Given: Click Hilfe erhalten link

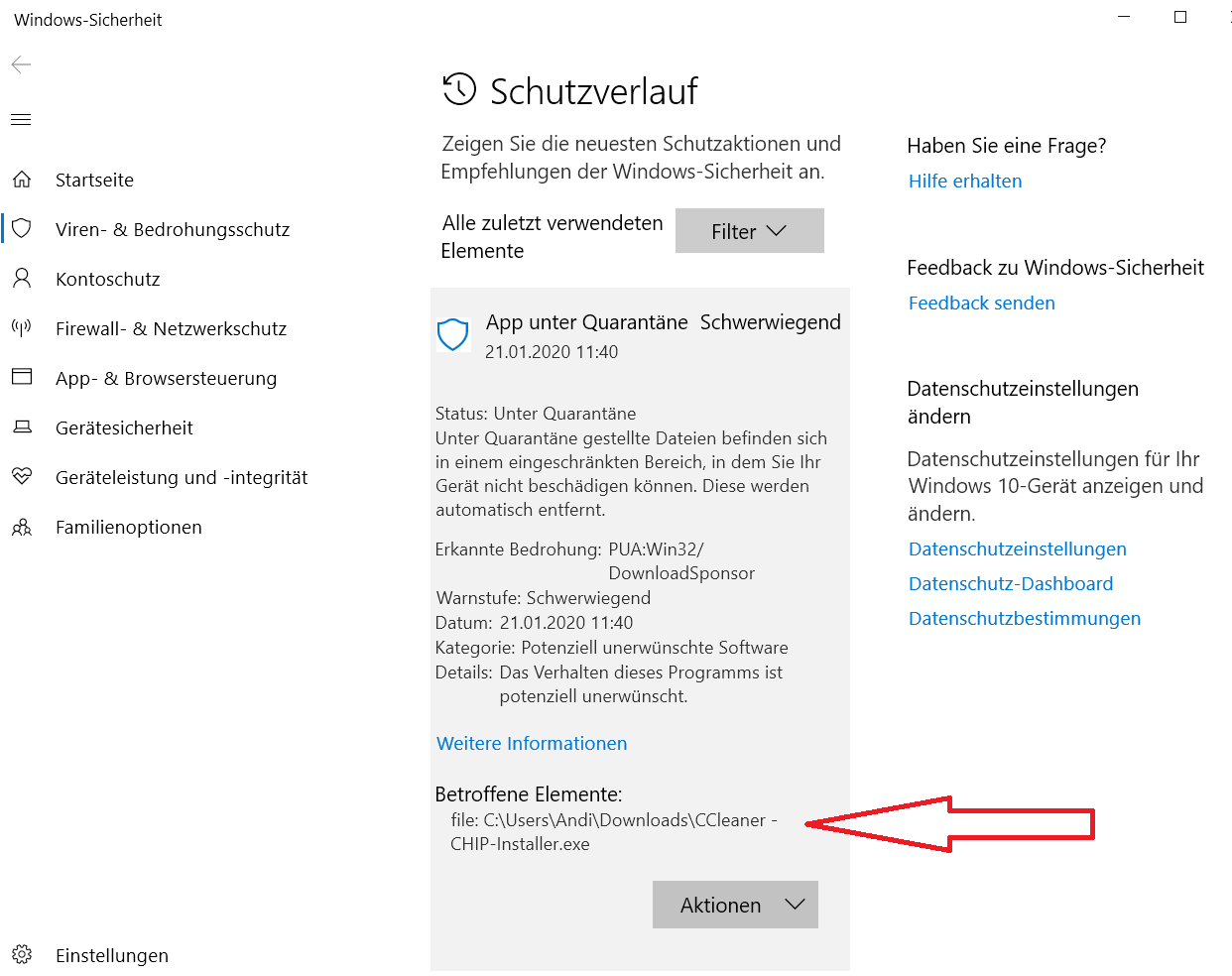Looking at the screenshot, I should point(965,182).
